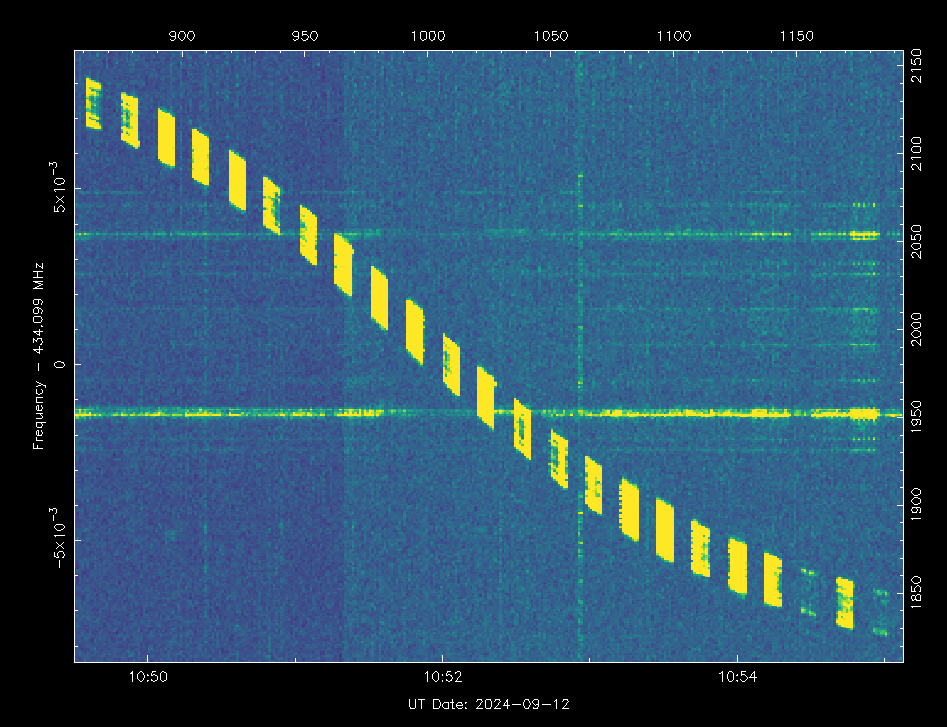Click the 900 tick label on top axis

click(181, 36)
